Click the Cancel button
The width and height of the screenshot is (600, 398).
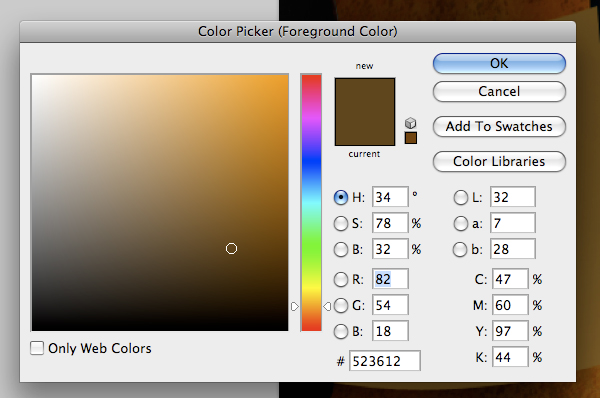[x=499, y=91]
